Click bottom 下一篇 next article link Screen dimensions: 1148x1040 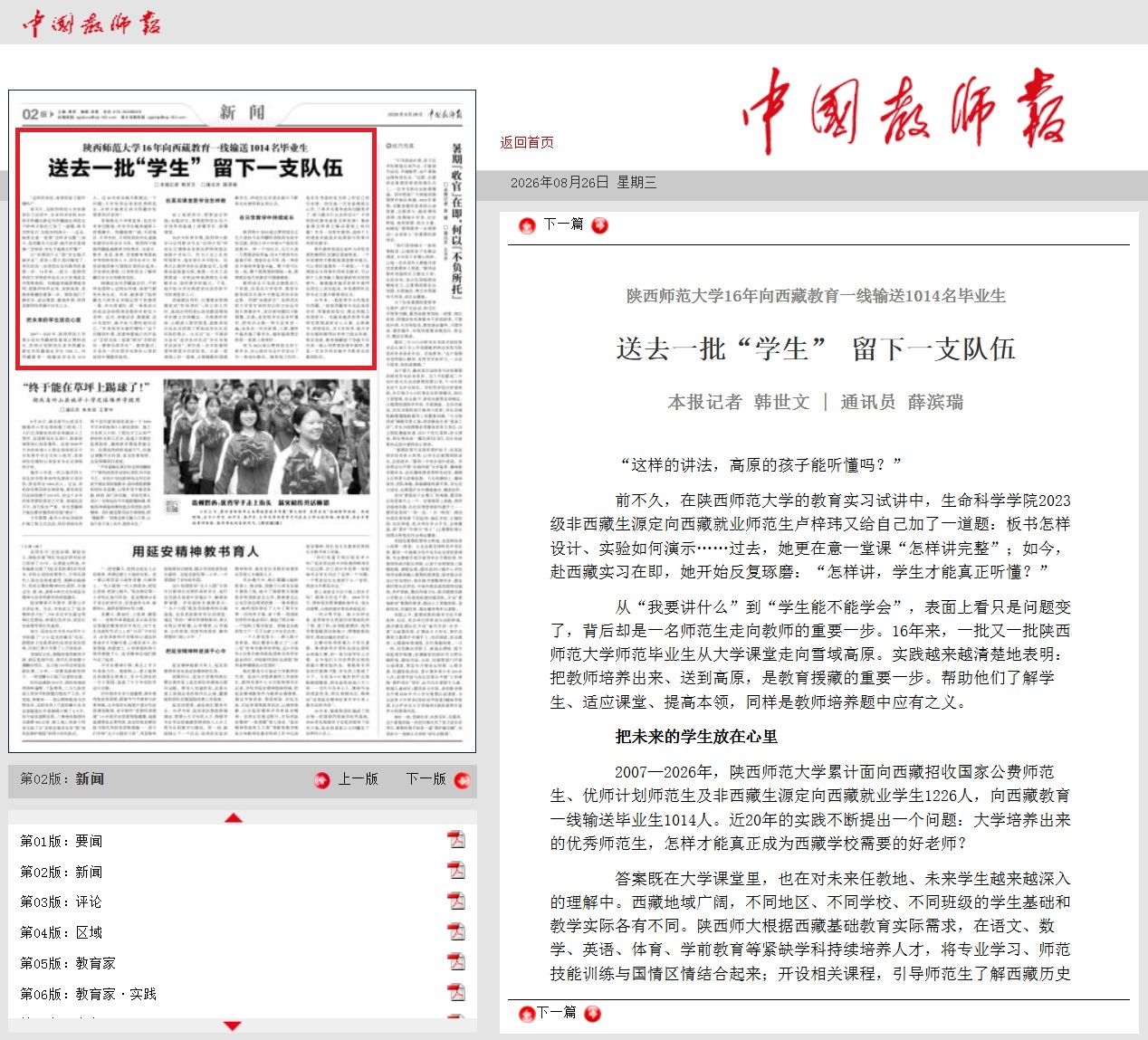(557, 1013)
